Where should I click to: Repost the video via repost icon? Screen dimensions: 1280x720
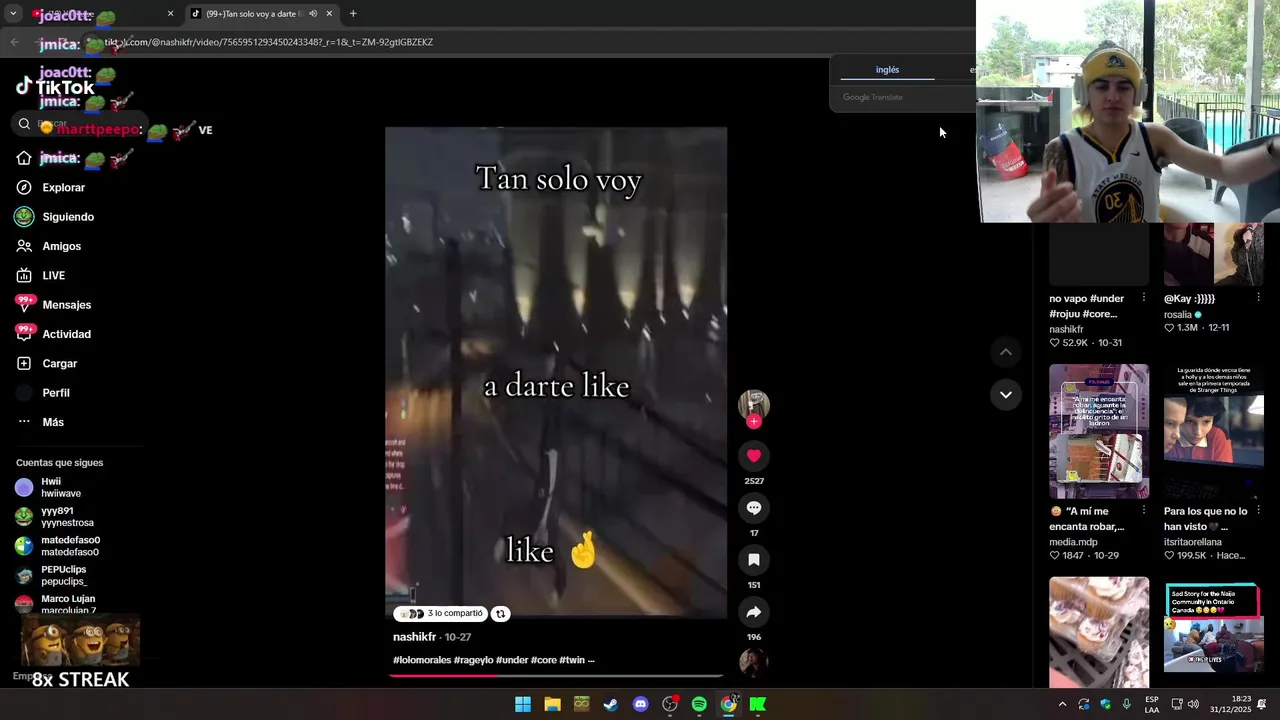pos(501,614)
